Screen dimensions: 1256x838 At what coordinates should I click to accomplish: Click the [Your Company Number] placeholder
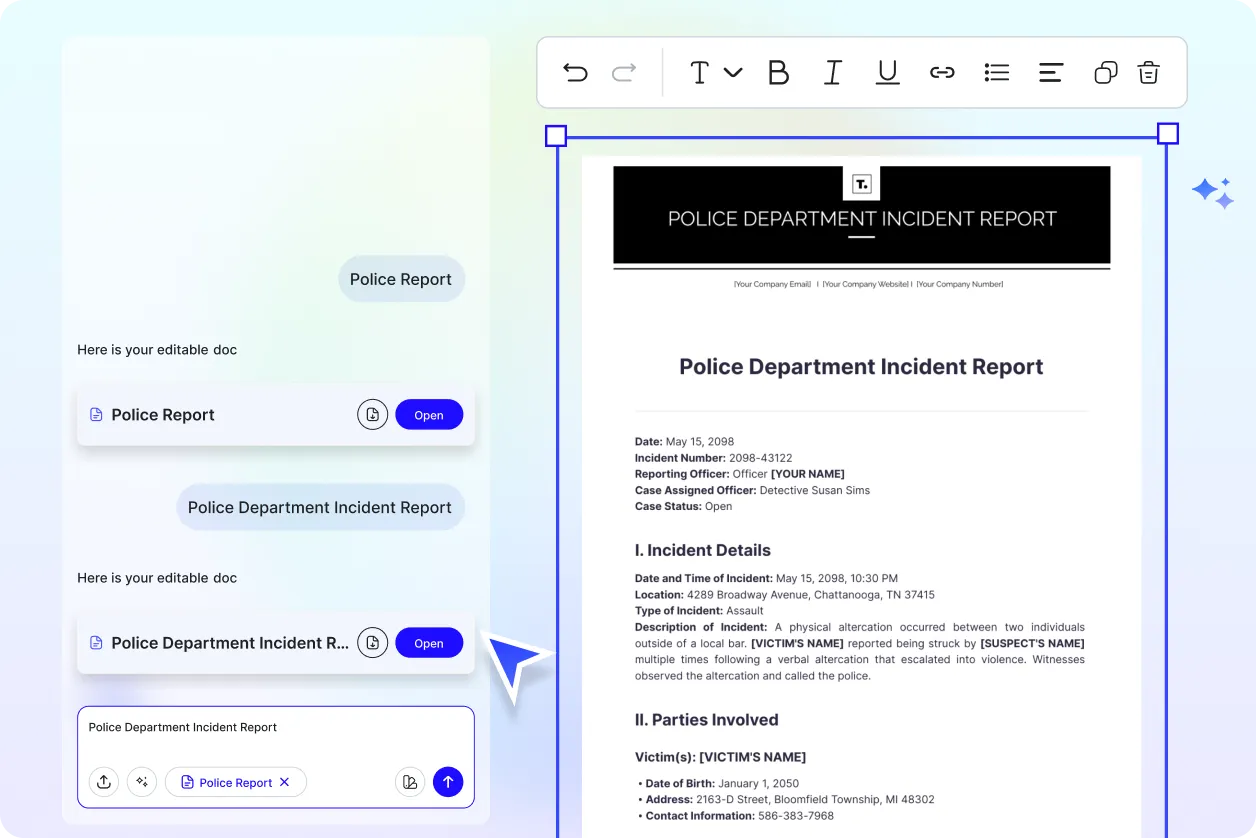pos(959,284)
